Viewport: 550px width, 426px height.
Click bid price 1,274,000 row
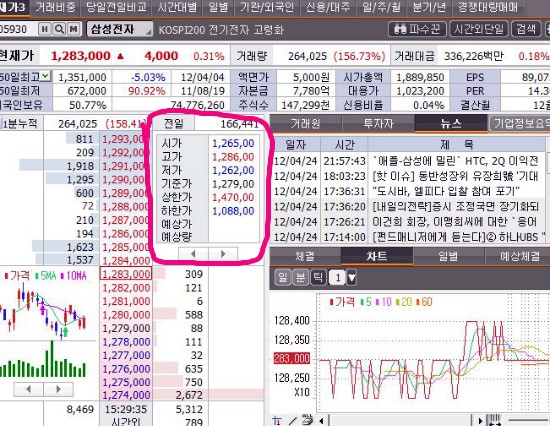click(x=126, y=395)
